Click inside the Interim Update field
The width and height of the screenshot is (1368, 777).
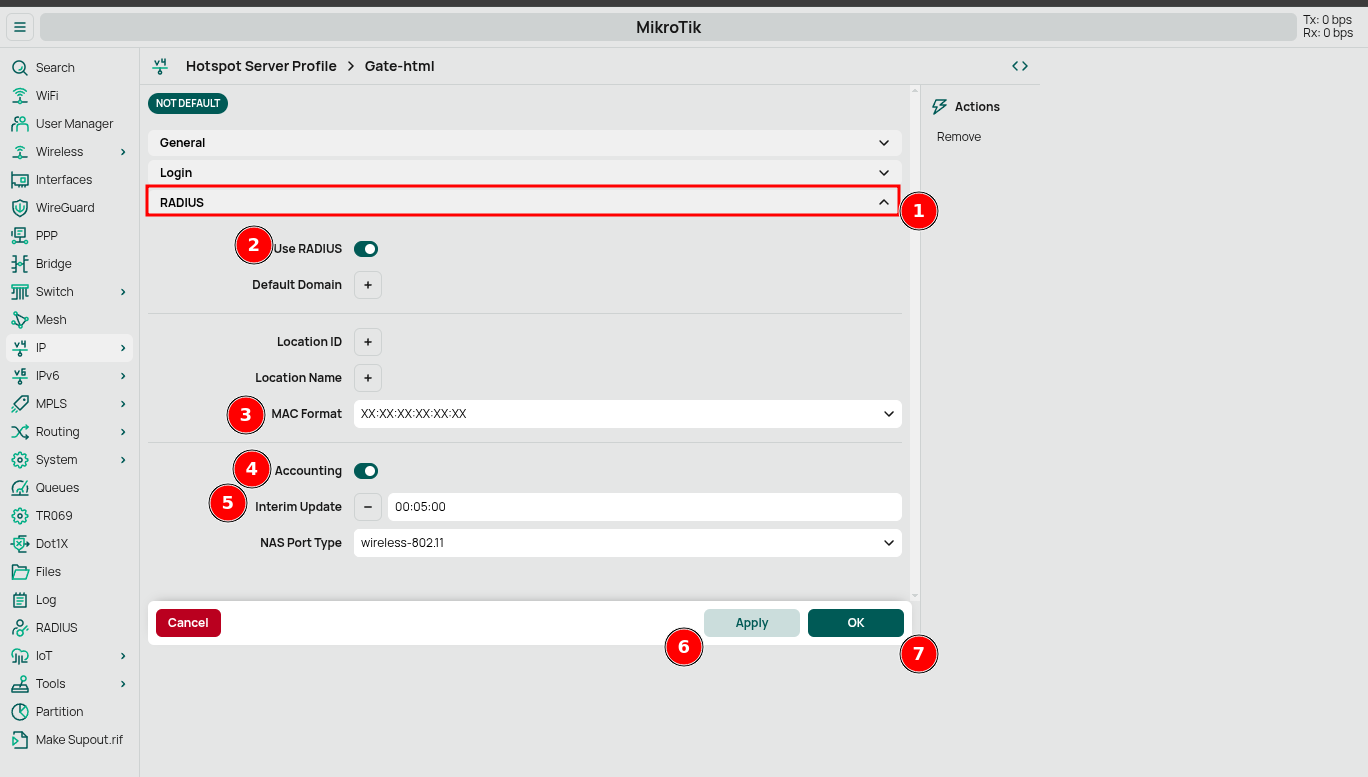click(640, 506)
